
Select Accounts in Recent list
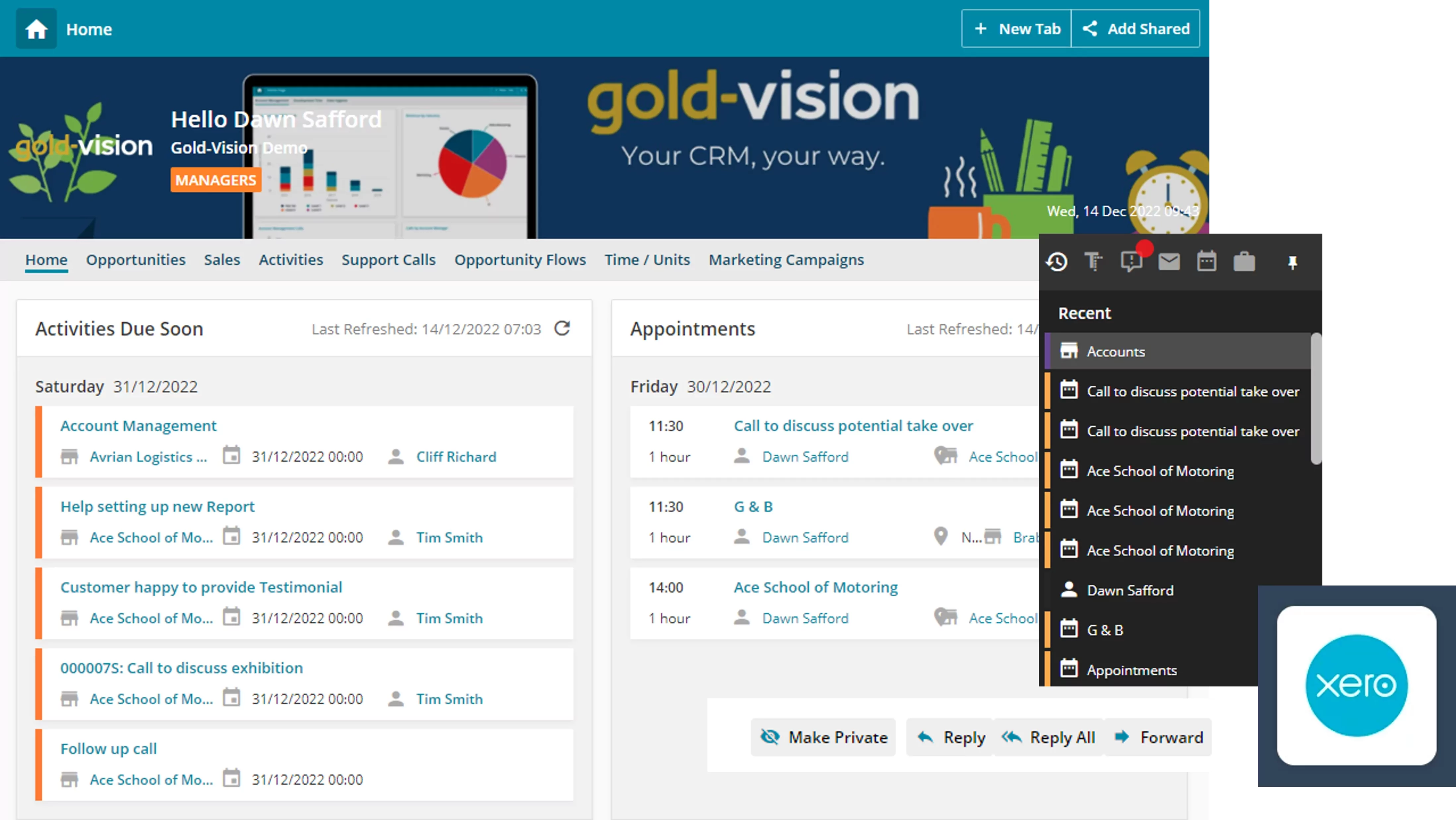tap(1177, 351)
